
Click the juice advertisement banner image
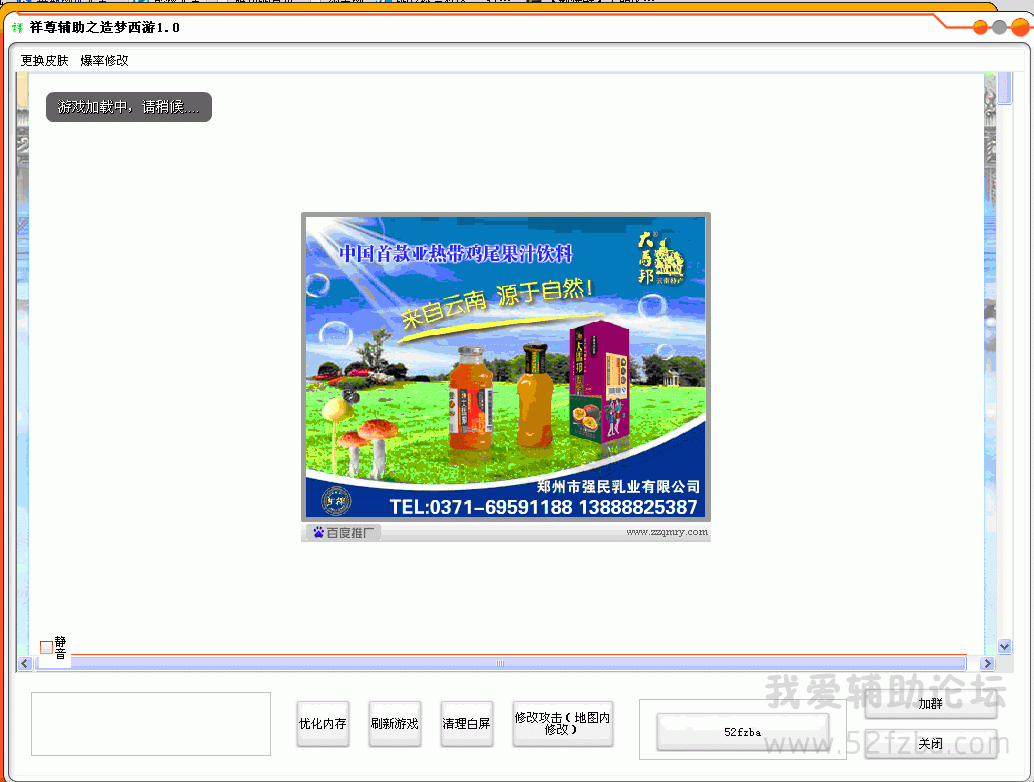point(506,367)
